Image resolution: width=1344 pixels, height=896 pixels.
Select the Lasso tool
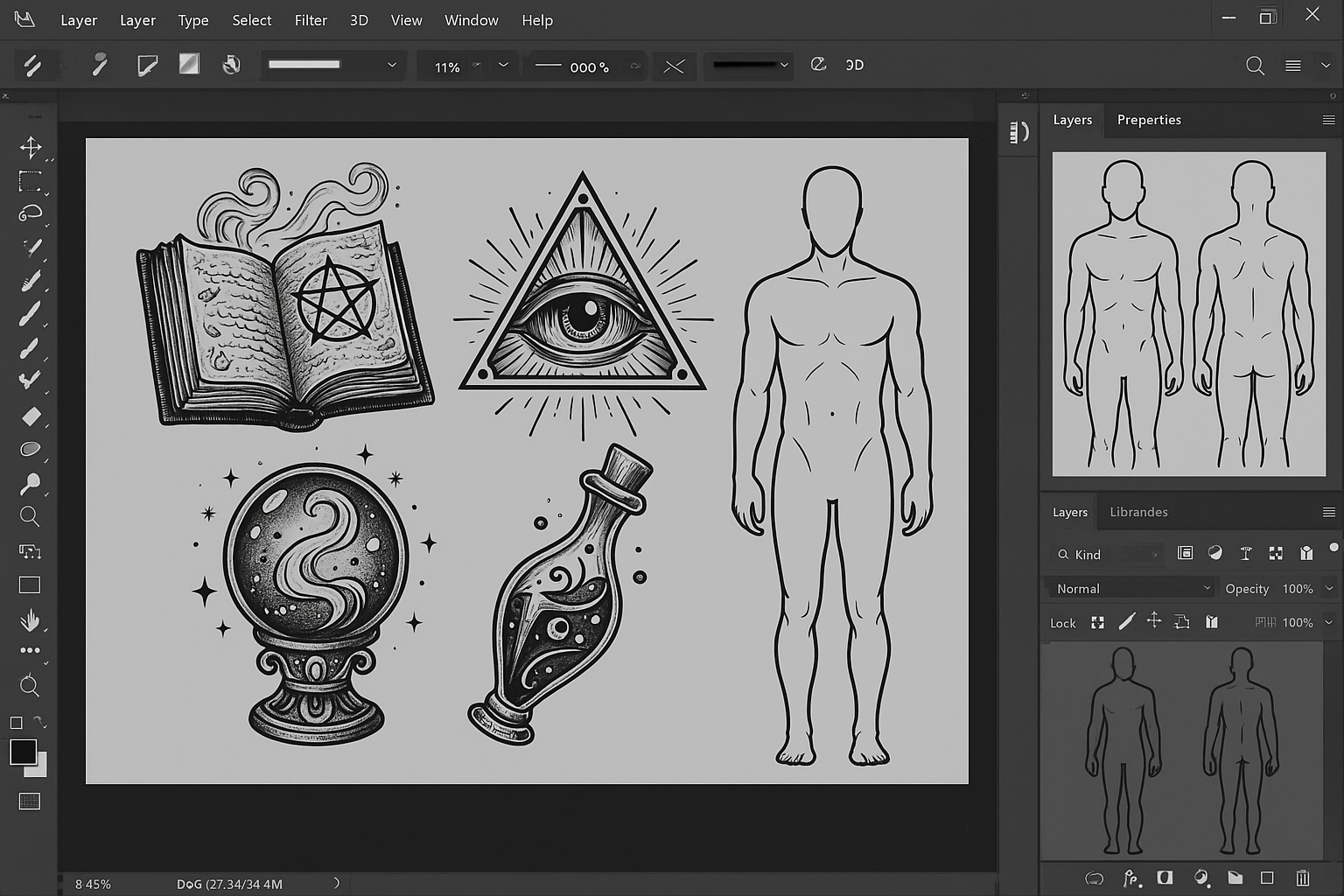pos(31,213)
